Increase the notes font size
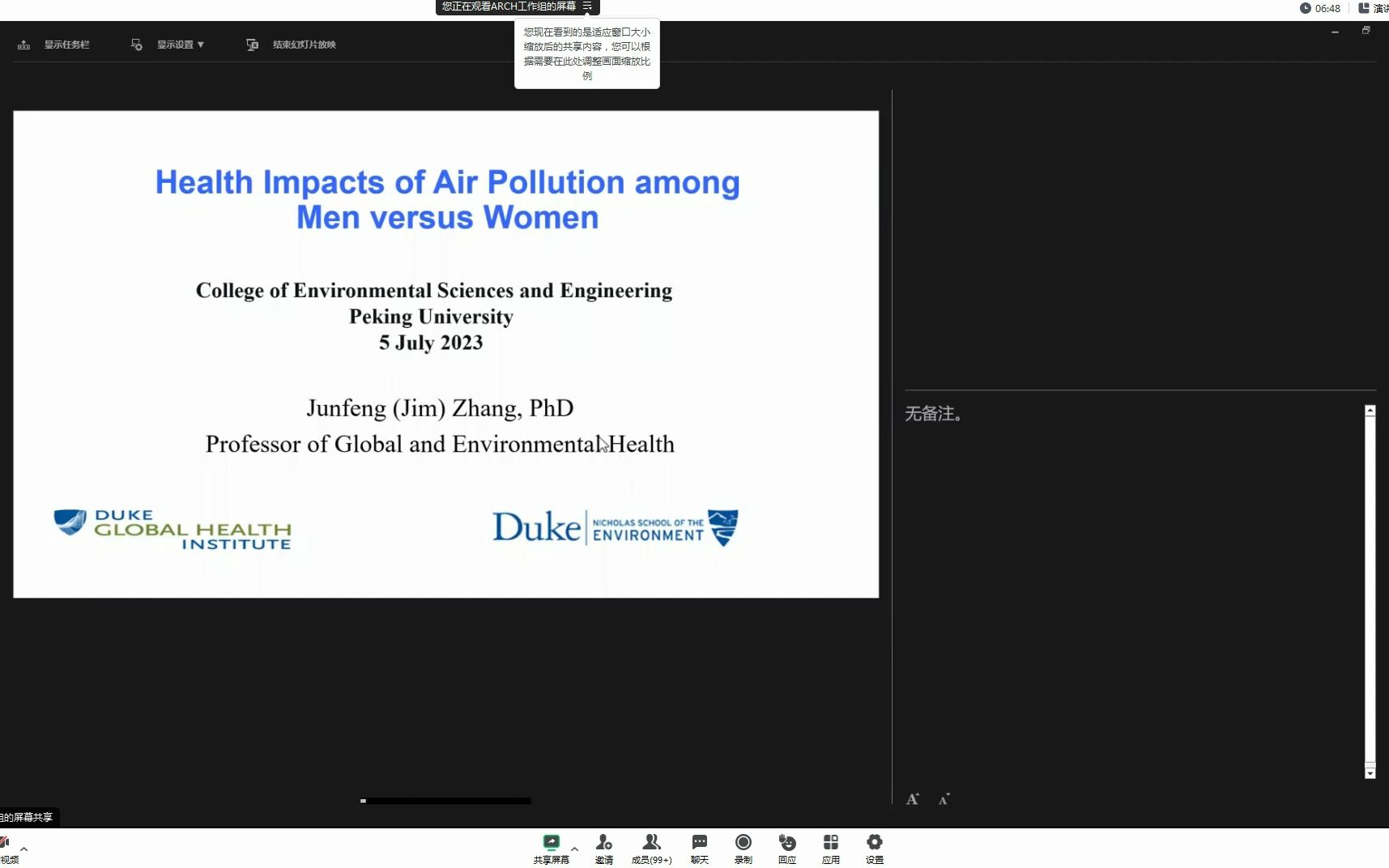The image size is (1389, 868). [x=913, y=799]
